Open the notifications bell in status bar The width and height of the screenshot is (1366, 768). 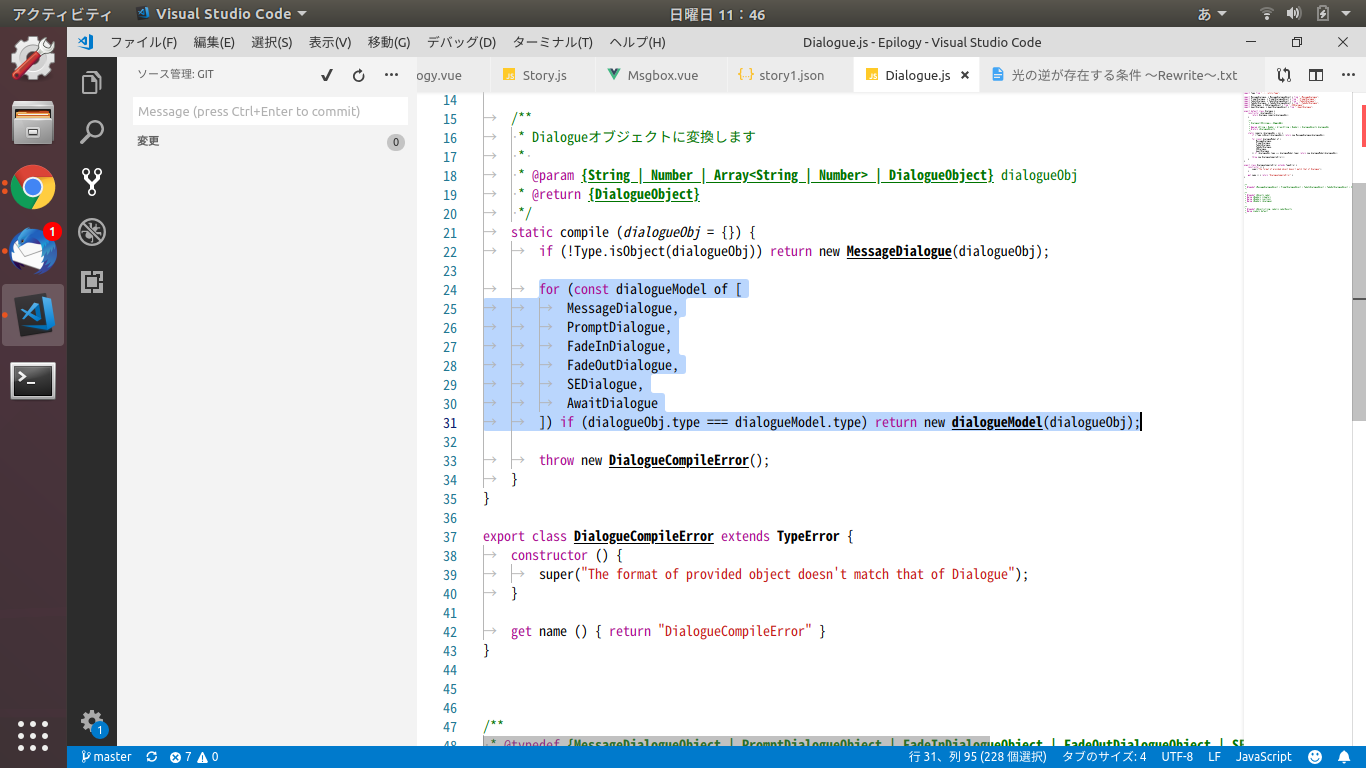1345,757
